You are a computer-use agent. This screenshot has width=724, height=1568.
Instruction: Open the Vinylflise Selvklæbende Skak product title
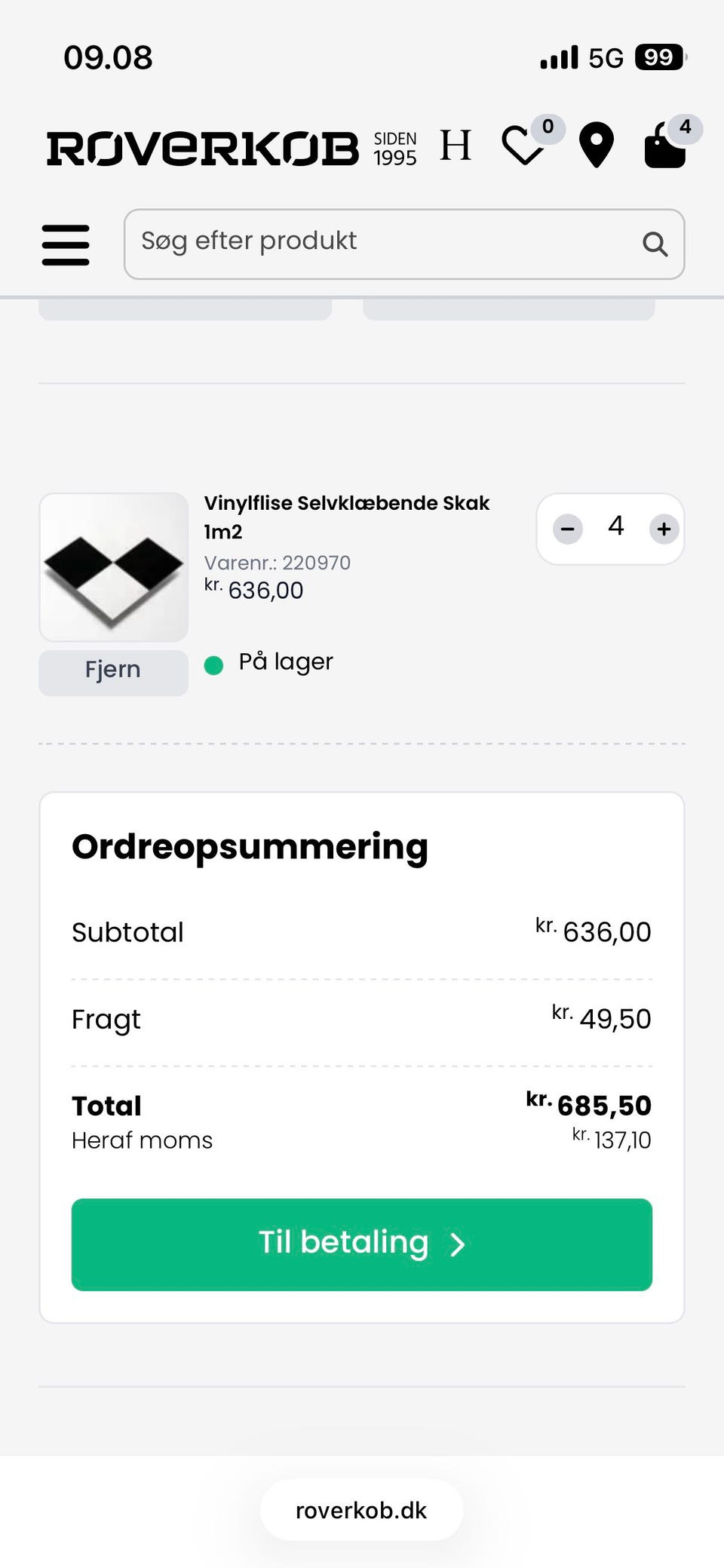tap(346, 517)
